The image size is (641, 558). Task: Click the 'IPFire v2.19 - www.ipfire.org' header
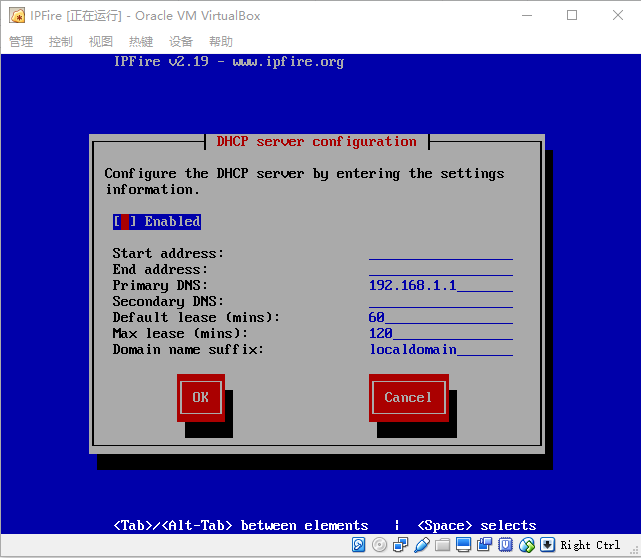coord(229,61)
